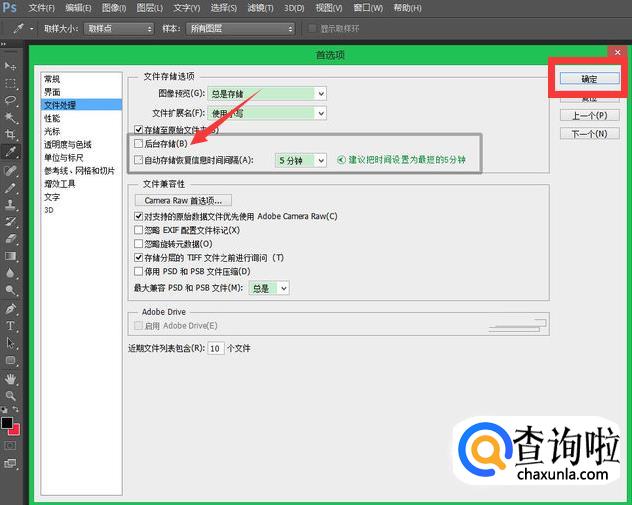Open 最大兼容 PSD 和 PSB 文件 dropdown
Screen dimensions: 632x505
click(x=270, y=288)
